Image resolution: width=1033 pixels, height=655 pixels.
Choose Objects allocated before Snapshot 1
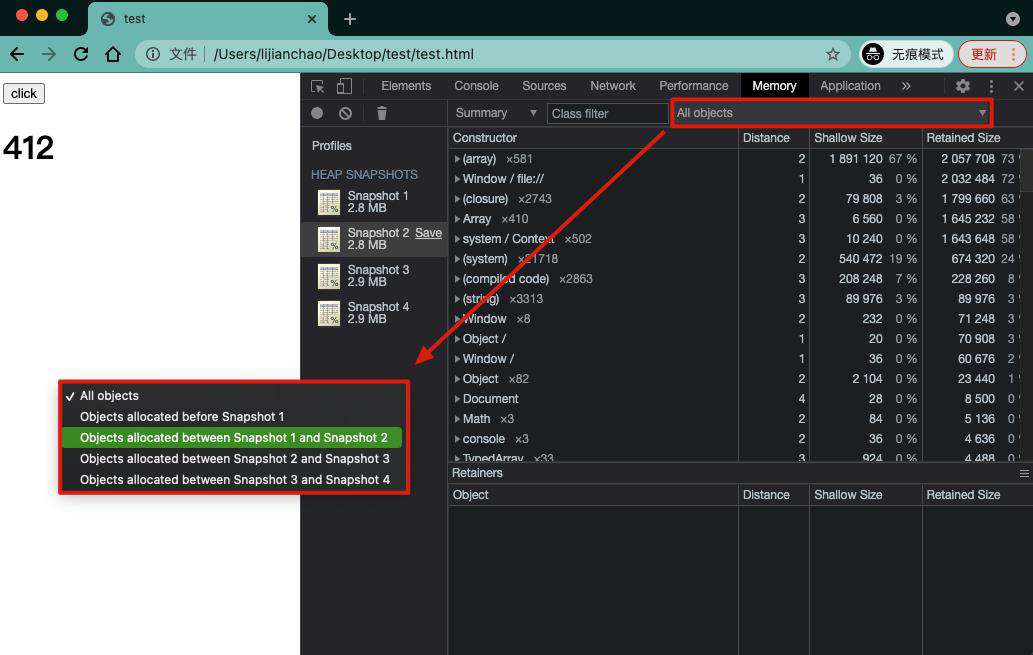pos(233,417)
